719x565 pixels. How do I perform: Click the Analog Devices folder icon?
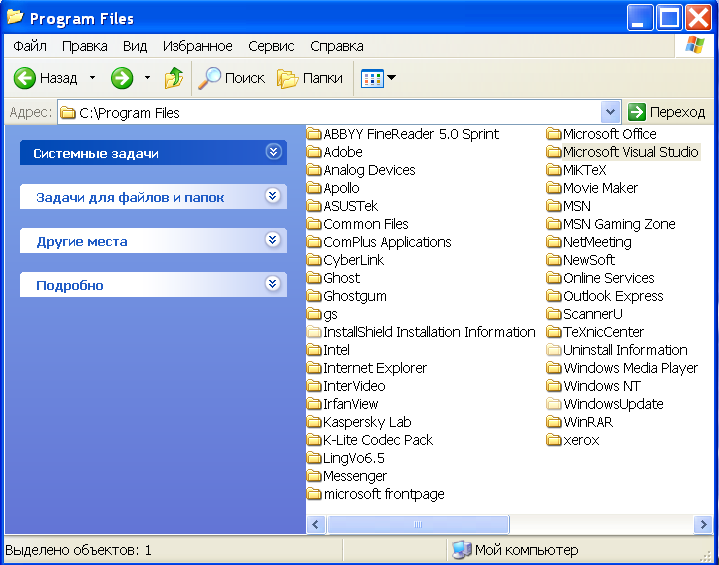pos(314,170)
